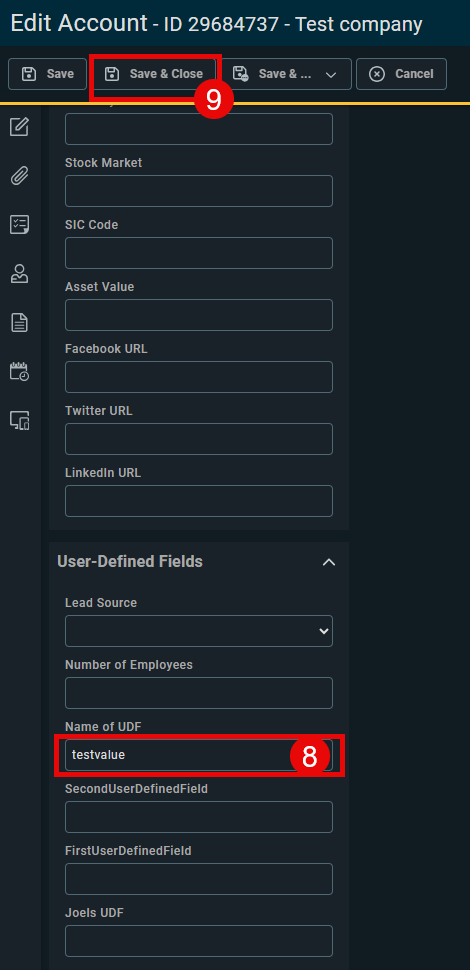This screenshot has width=470, height=970.
Task: Focus the SIC Code field
Action: 199,253
